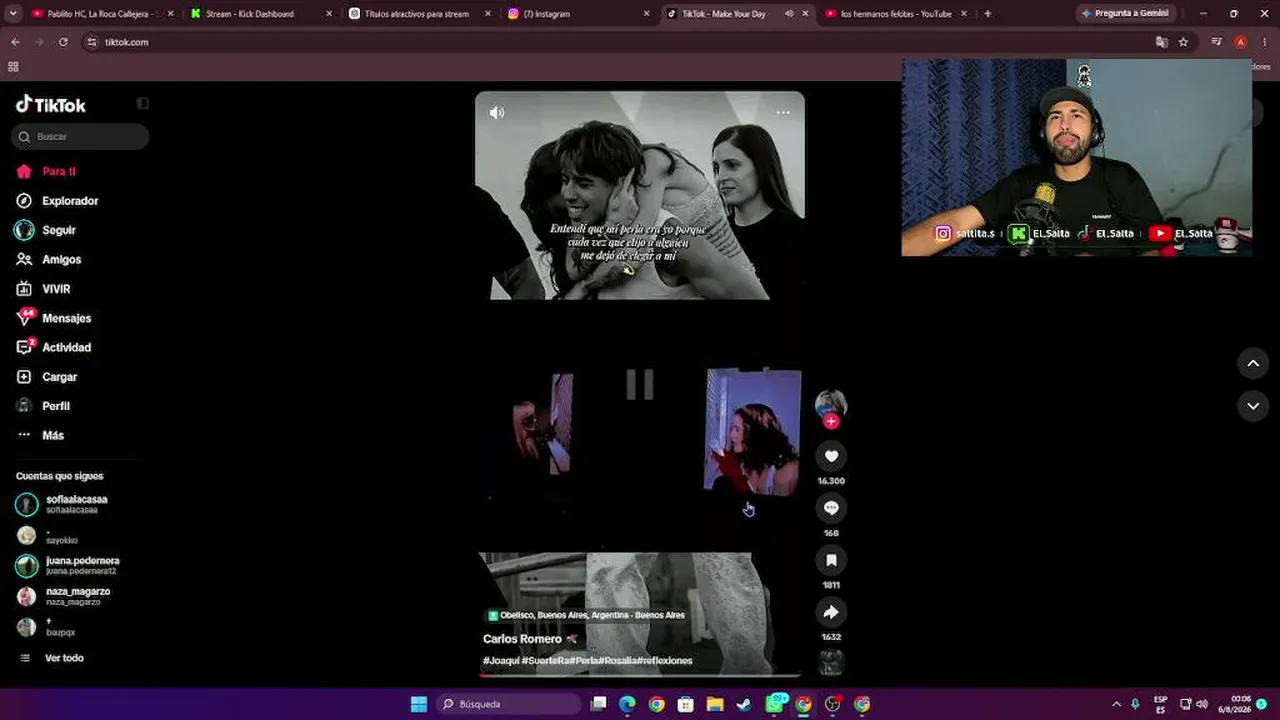This screenshot has height=720, width=1280.
Task: Open the Chrome profile avatar
Action: tap(1241, 42)
